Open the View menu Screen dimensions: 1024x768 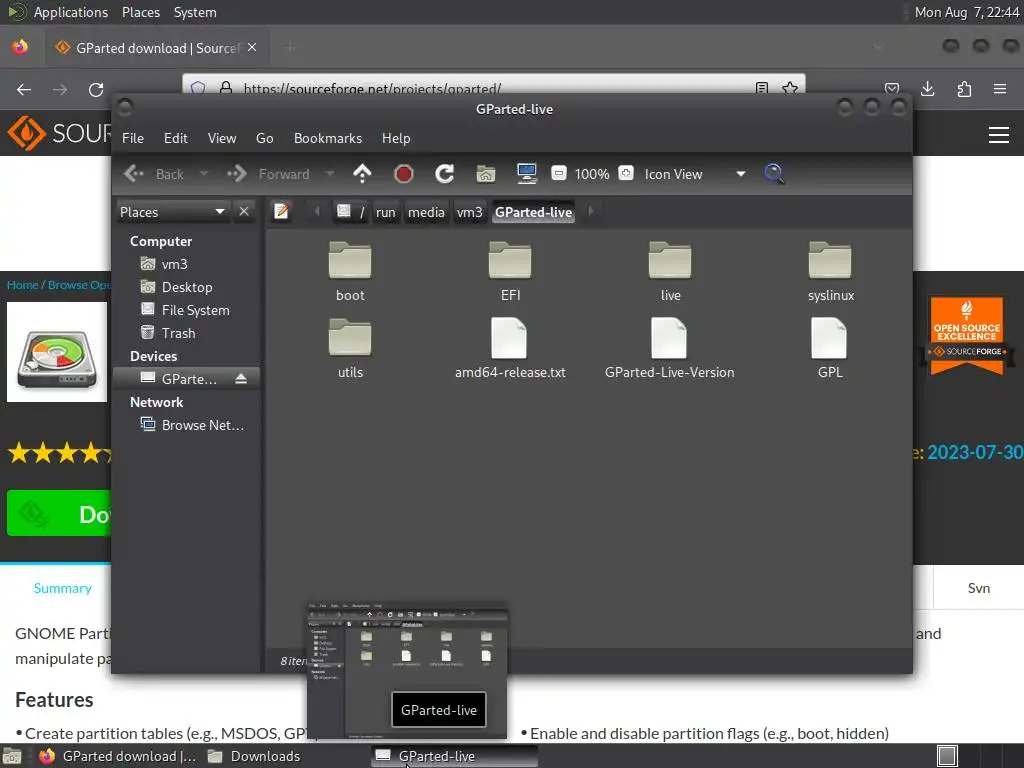(x=222, y=138)
